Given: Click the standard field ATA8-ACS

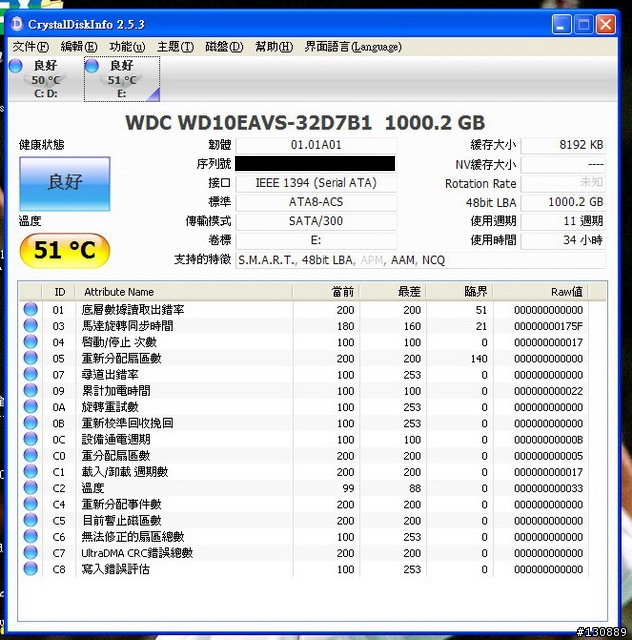Looking at the screenshot, I should coord(316,202).
